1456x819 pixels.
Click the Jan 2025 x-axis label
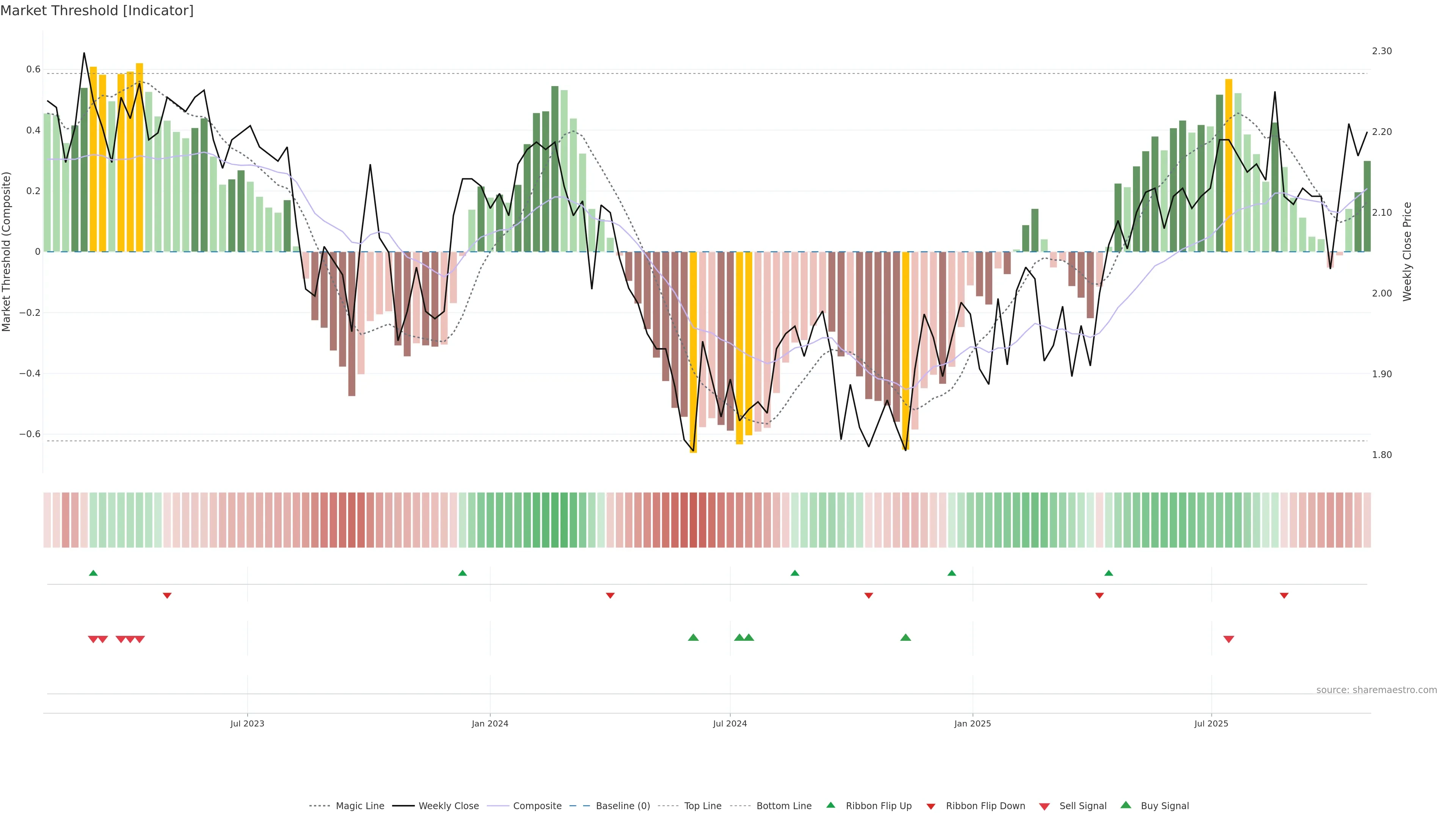[x=972, y=724]
